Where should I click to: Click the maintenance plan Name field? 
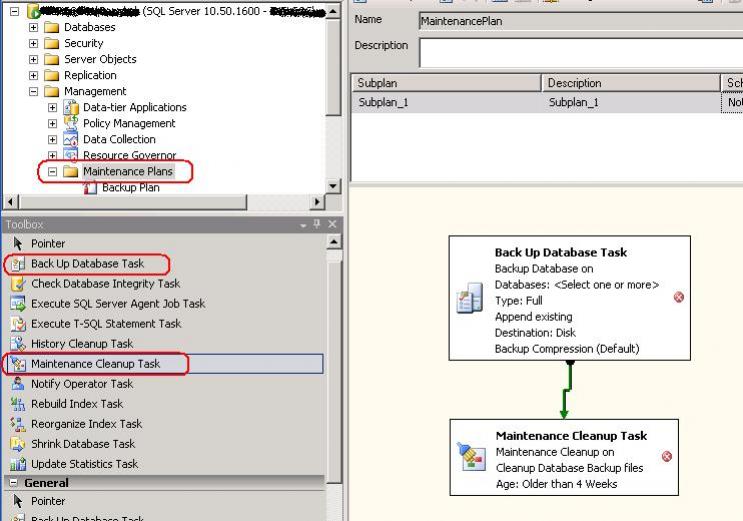(580, 21)
